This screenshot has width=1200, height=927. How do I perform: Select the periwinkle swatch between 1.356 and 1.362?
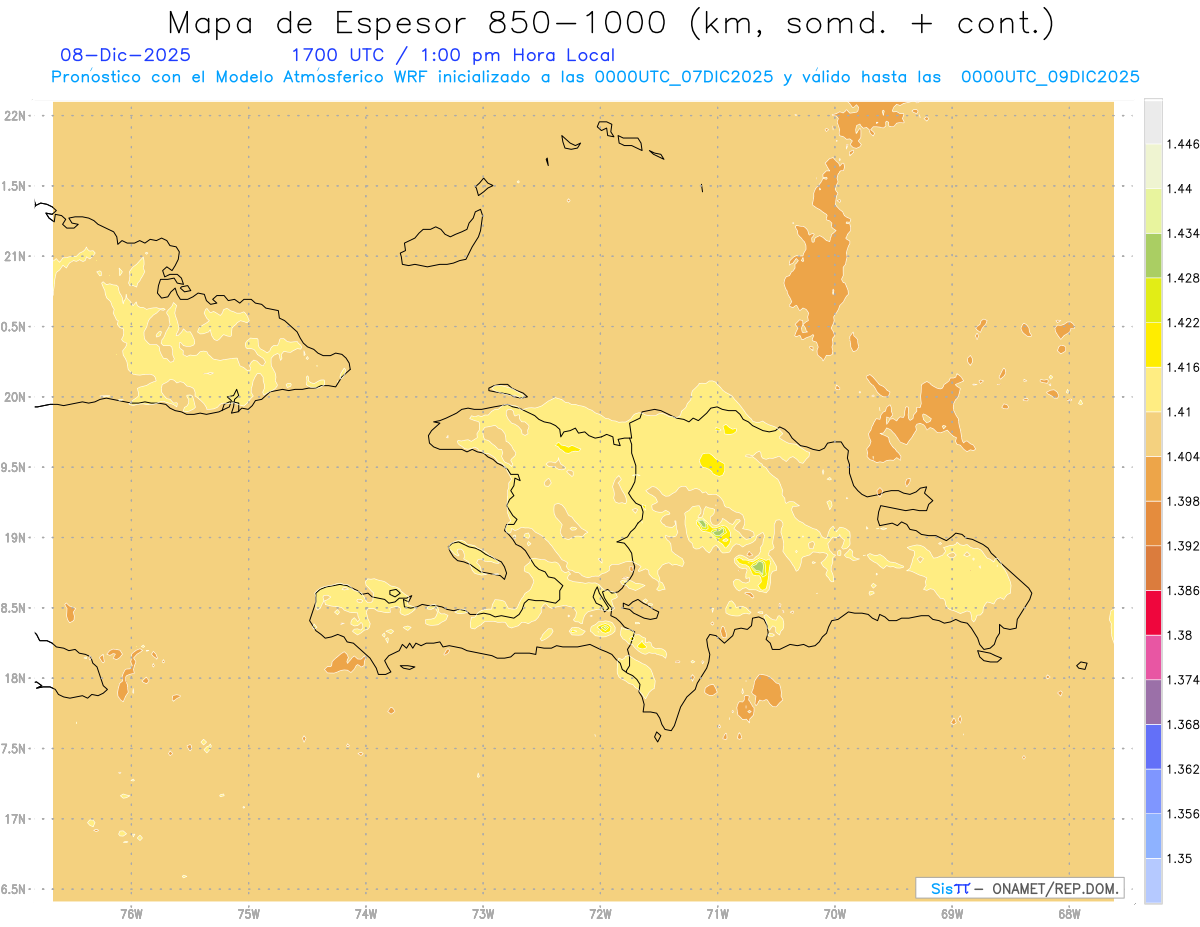tap(1153, 791)
